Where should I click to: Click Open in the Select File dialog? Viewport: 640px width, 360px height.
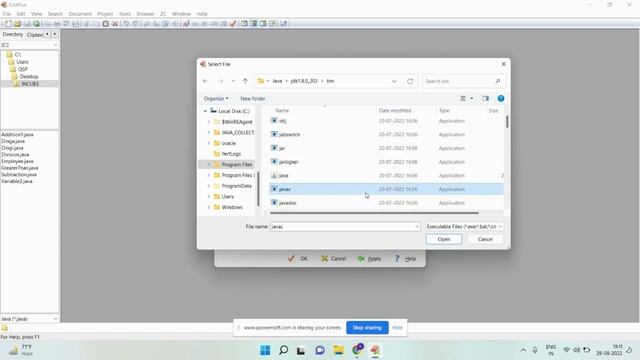click(x=444, y=239)
